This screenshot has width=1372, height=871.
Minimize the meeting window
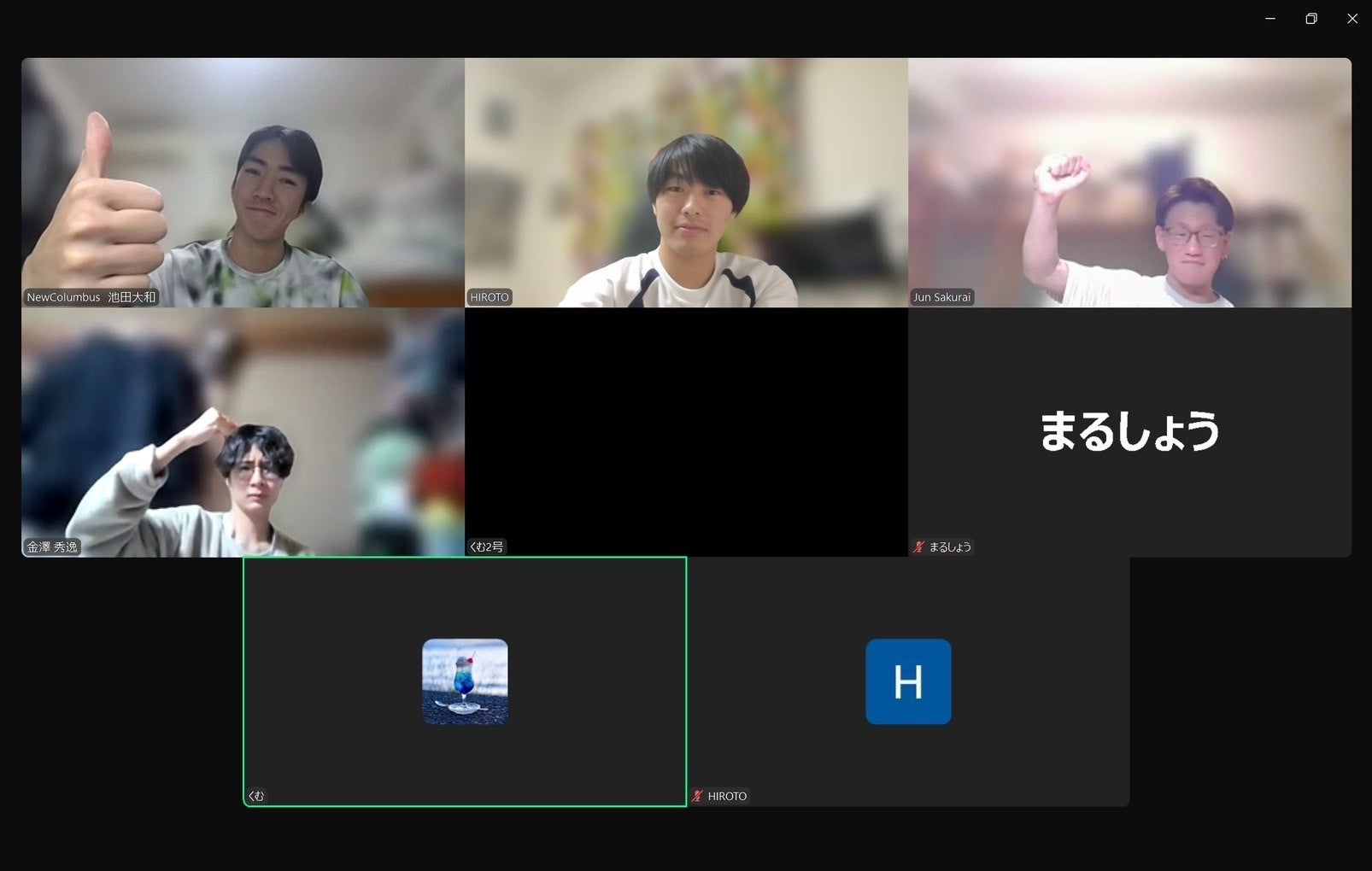click(1270, 19)
